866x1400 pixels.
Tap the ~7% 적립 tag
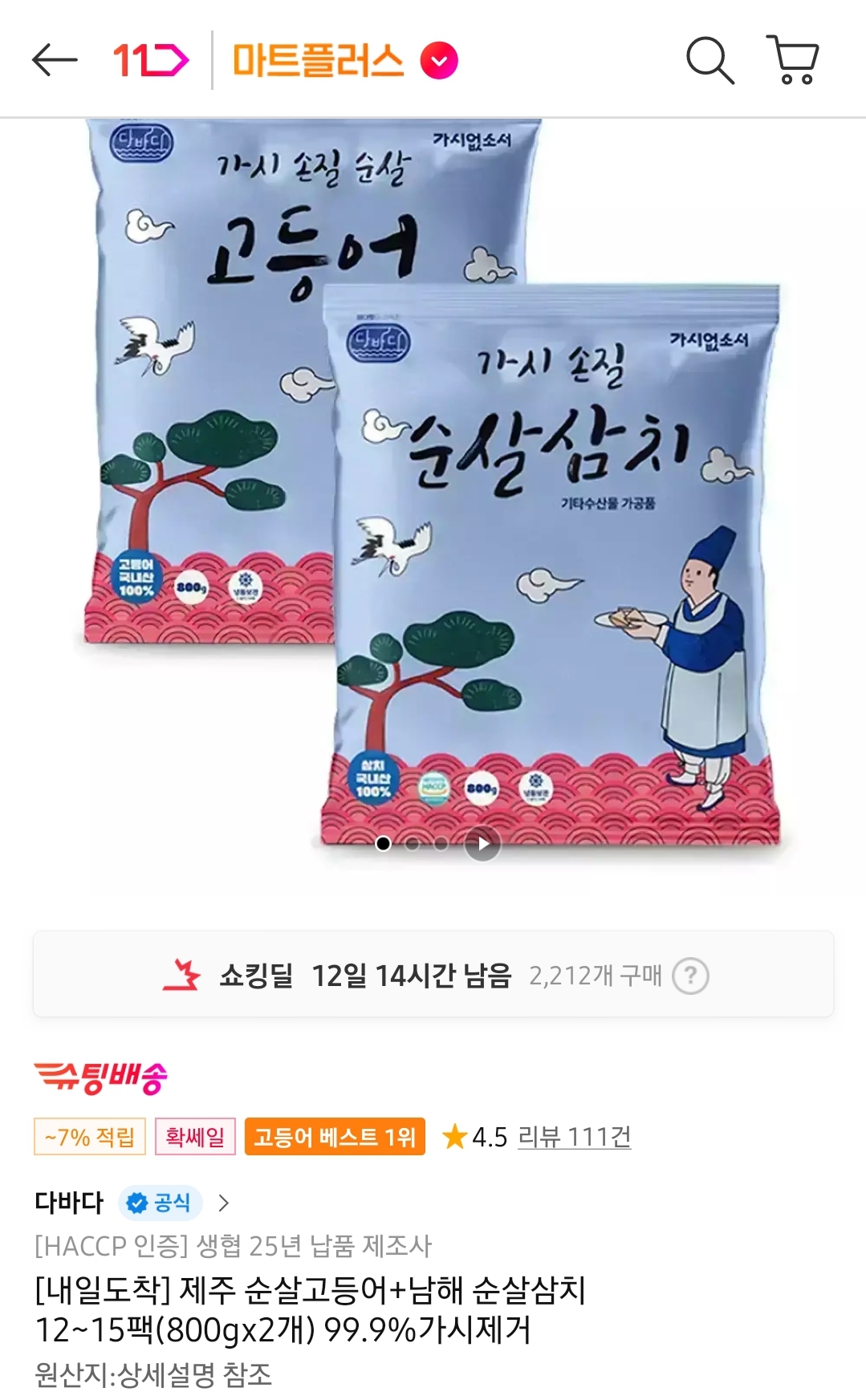pyautogui.click(x=90, y=1136)
